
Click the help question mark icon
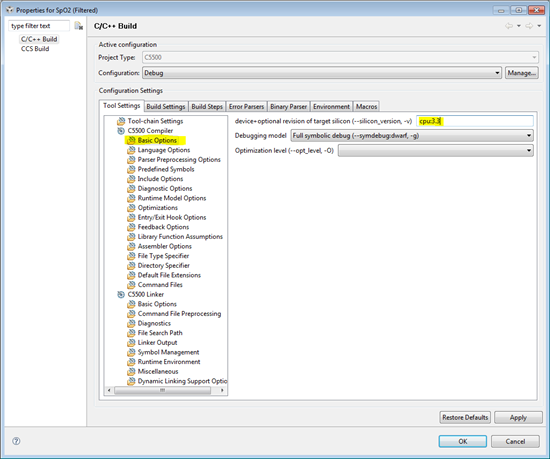click(x=16, y=441)
